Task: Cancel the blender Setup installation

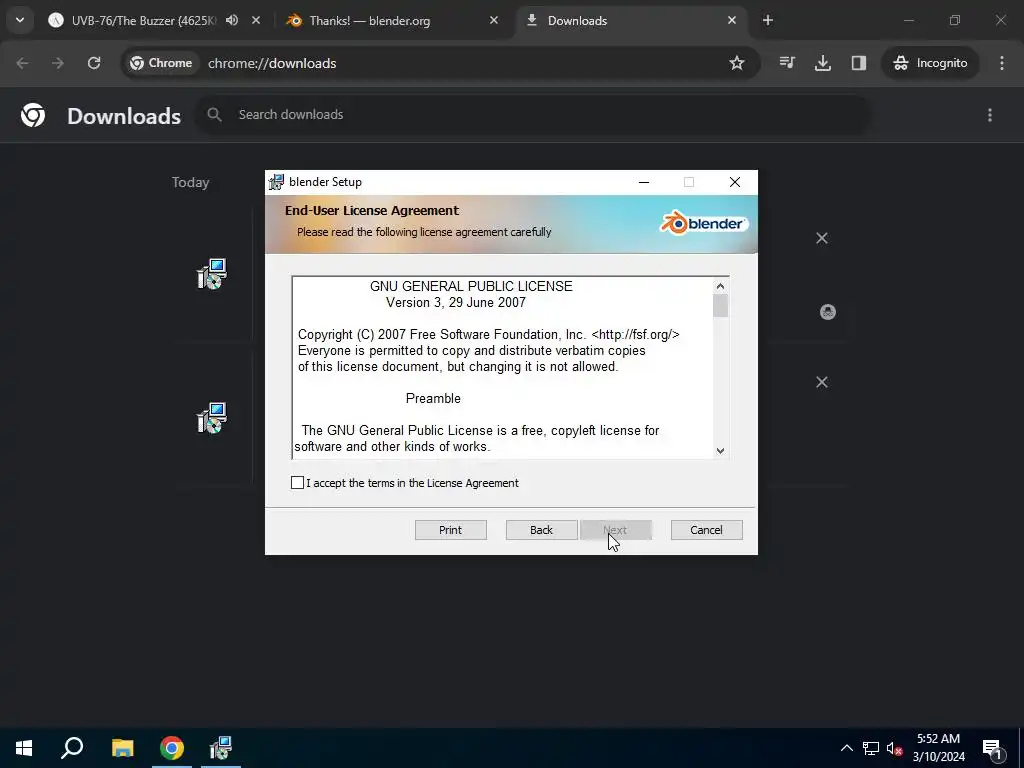Action: 707,530
